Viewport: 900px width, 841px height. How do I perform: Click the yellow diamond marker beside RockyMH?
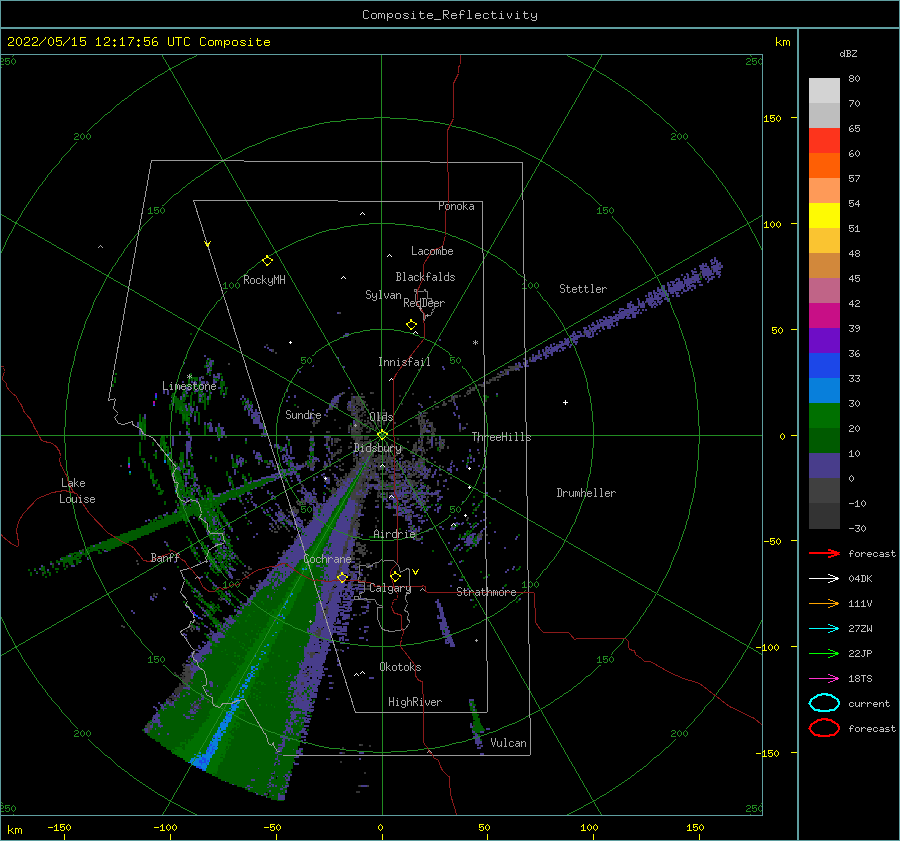click(x=267, y=261)
